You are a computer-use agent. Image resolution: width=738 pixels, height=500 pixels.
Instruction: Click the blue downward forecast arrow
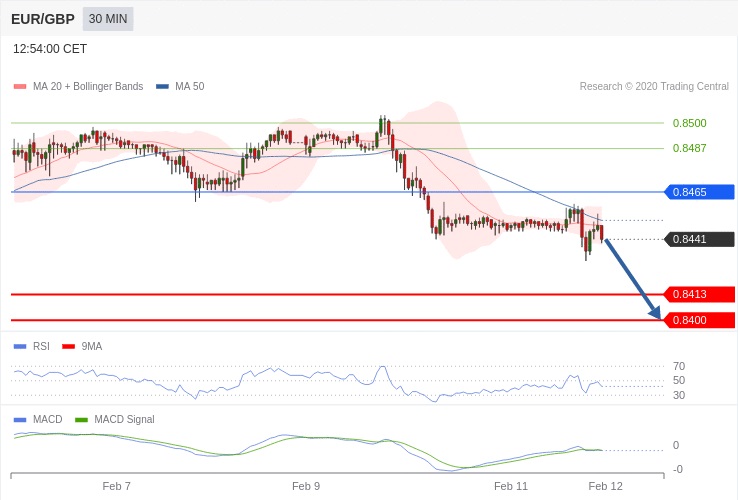(x=632, y=280)
